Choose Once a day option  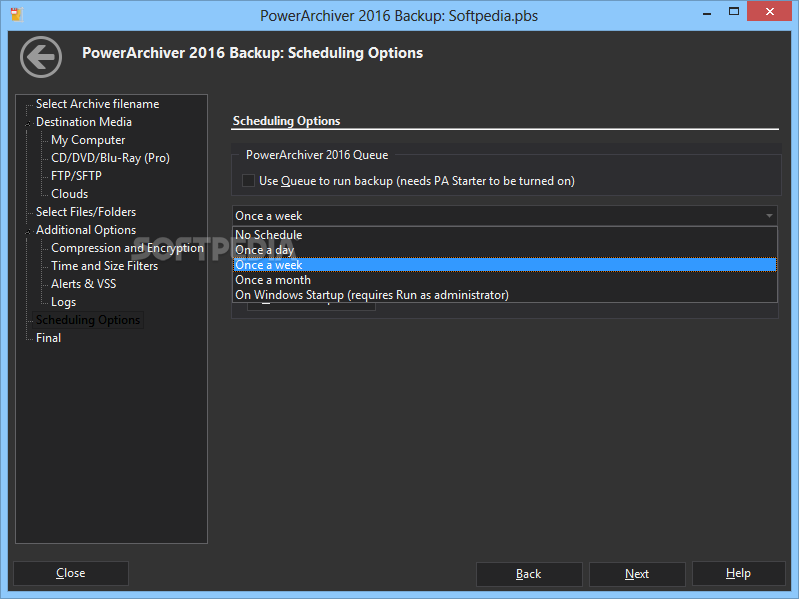click(x=504, y=250)
